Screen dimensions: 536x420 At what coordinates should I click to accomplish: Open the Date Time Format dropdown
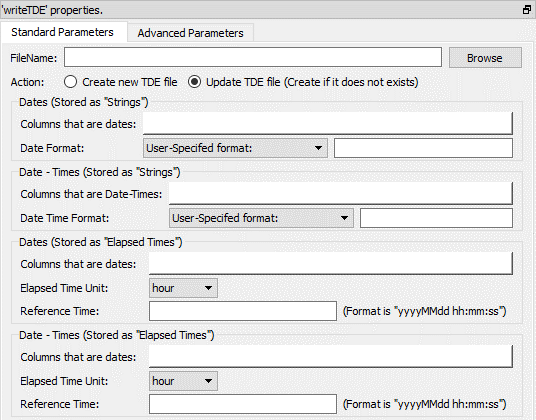[x=261, y=218]
